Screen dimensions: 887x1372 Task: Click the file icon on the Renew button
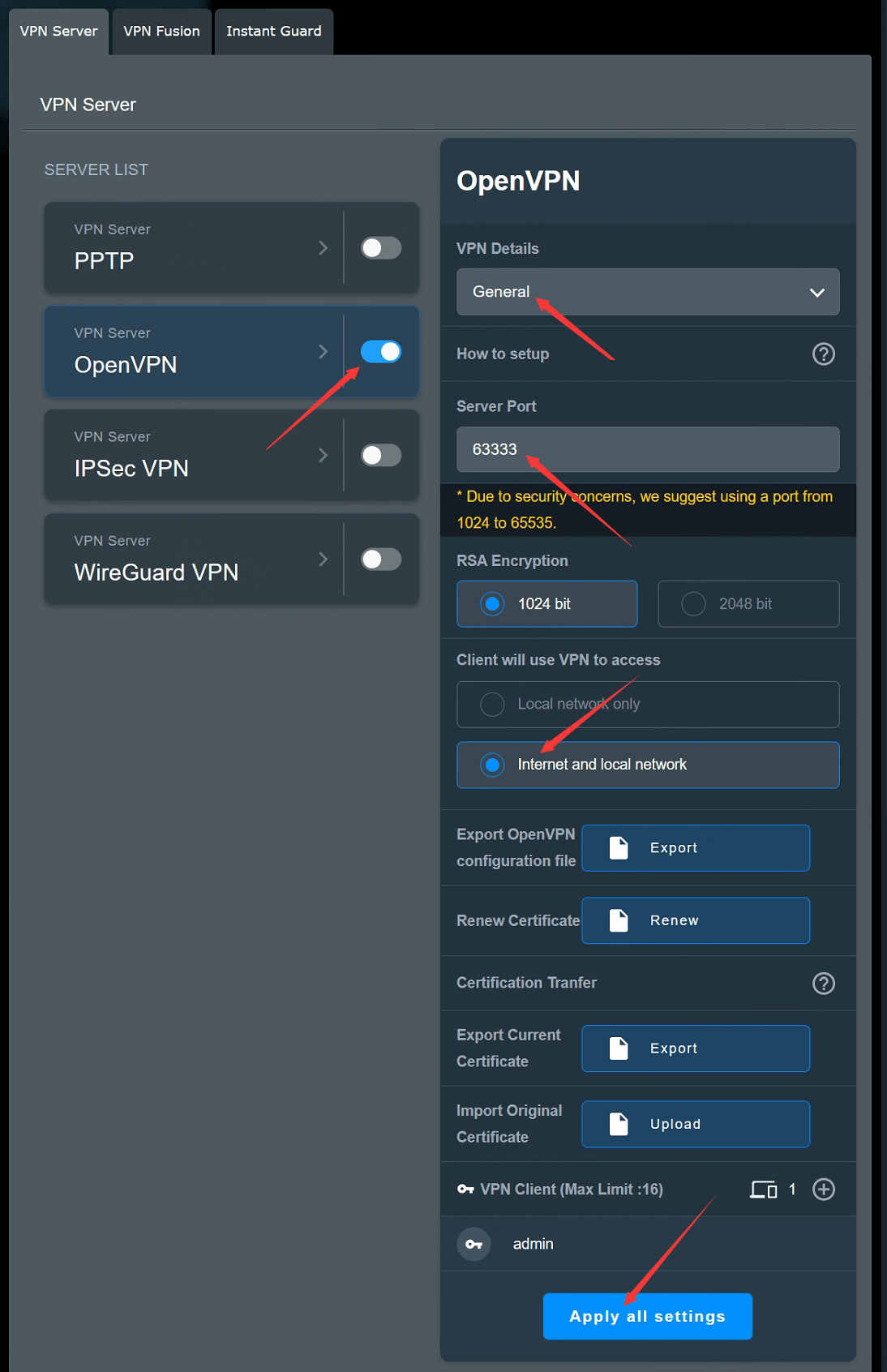click(619, 920)
